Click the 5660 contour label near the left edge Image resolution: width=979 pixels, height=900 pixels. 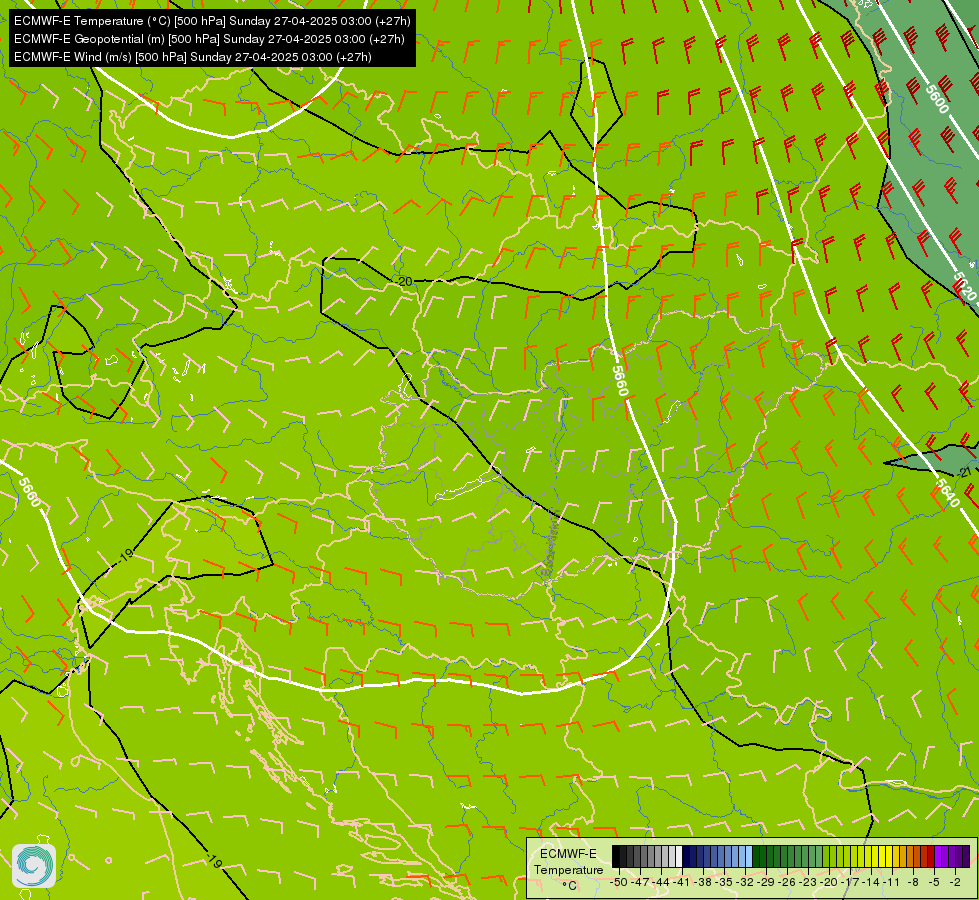pyautogui.click(x=29, y=492)
